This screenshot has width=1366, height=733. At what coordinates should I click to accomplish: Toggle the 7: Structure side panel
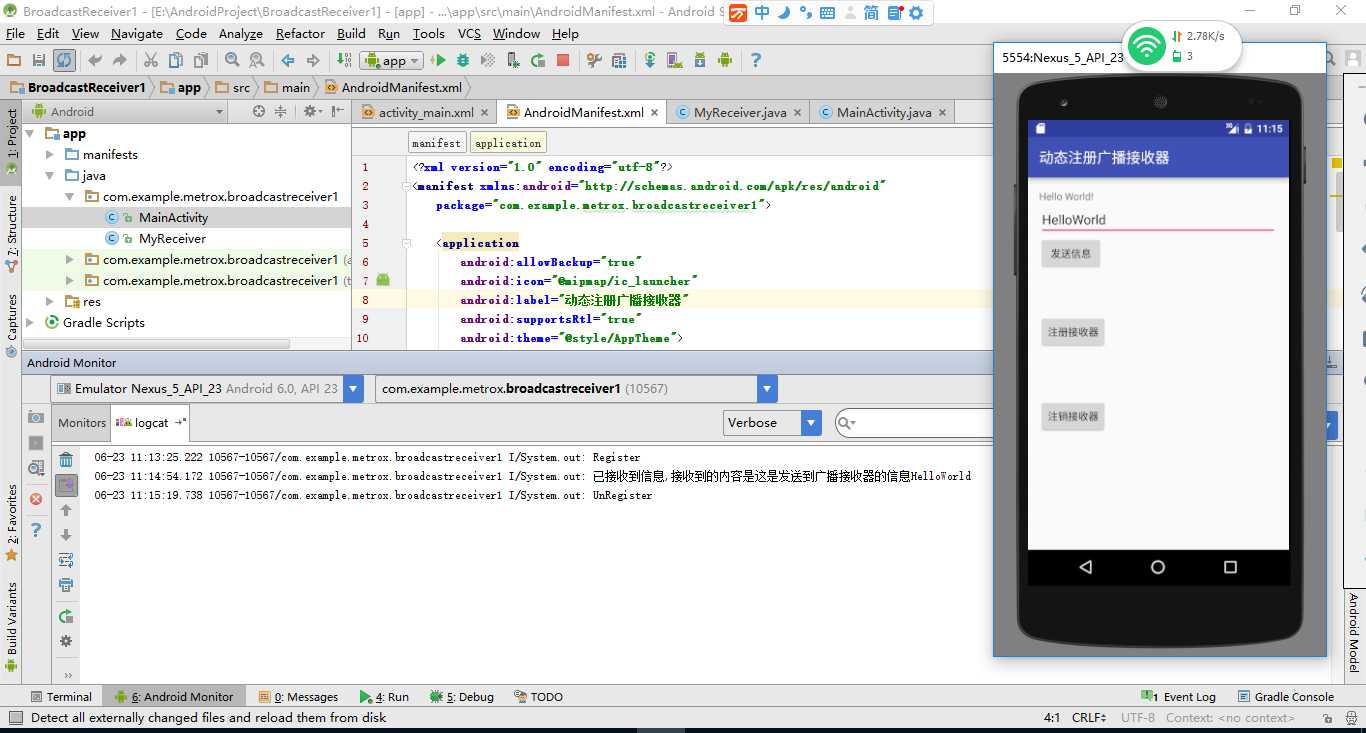coord(12,233)
